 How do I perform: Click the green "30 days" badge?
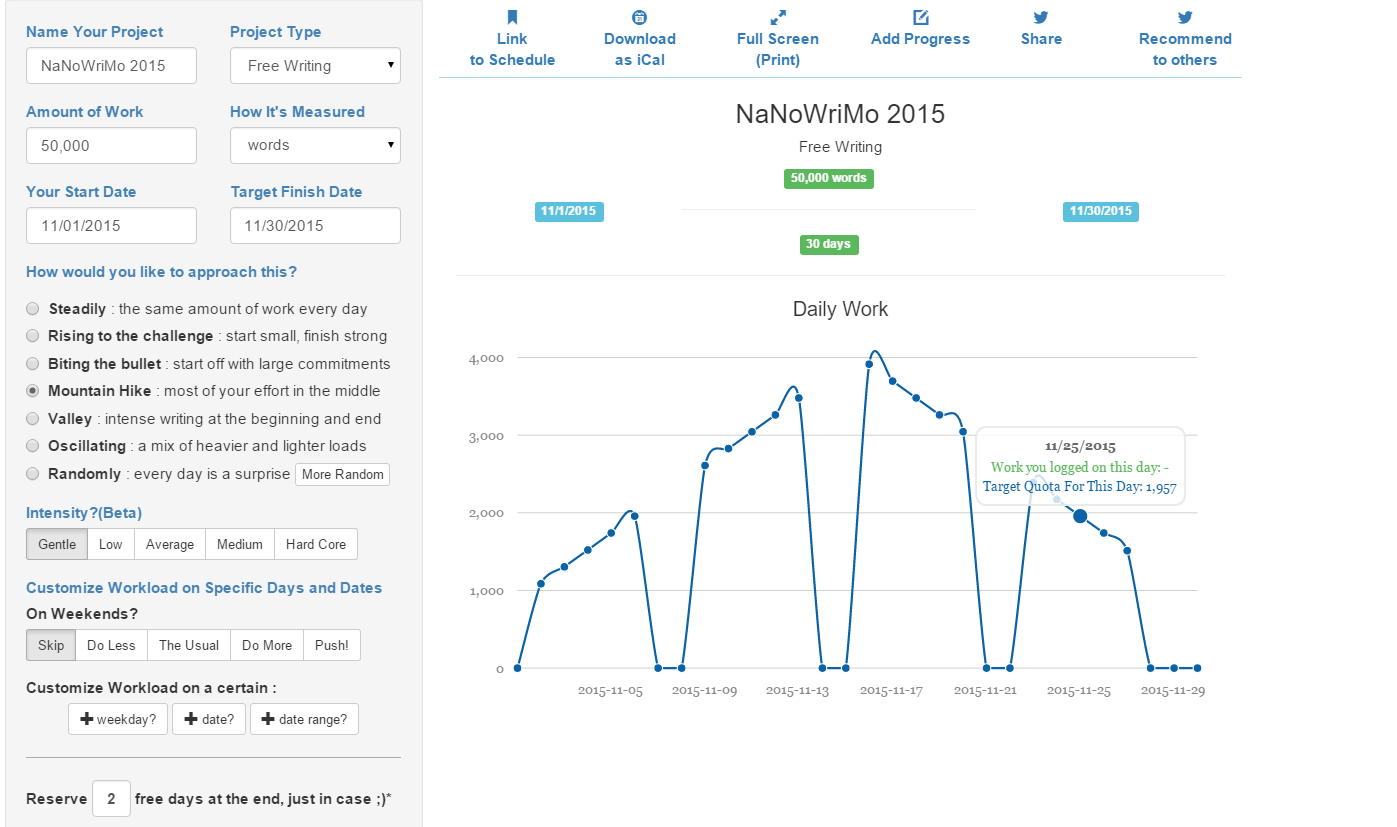click(829, 244)
